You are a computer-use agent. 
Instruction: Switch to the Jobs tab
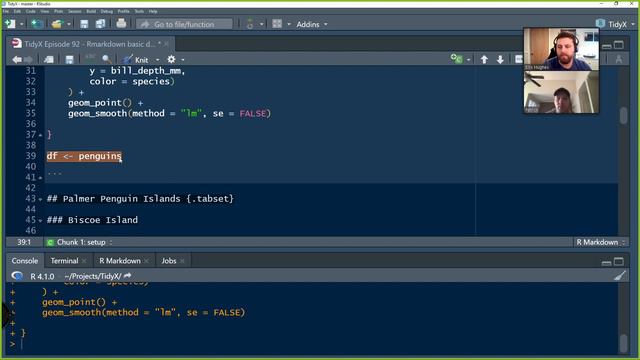click(169, 261)
